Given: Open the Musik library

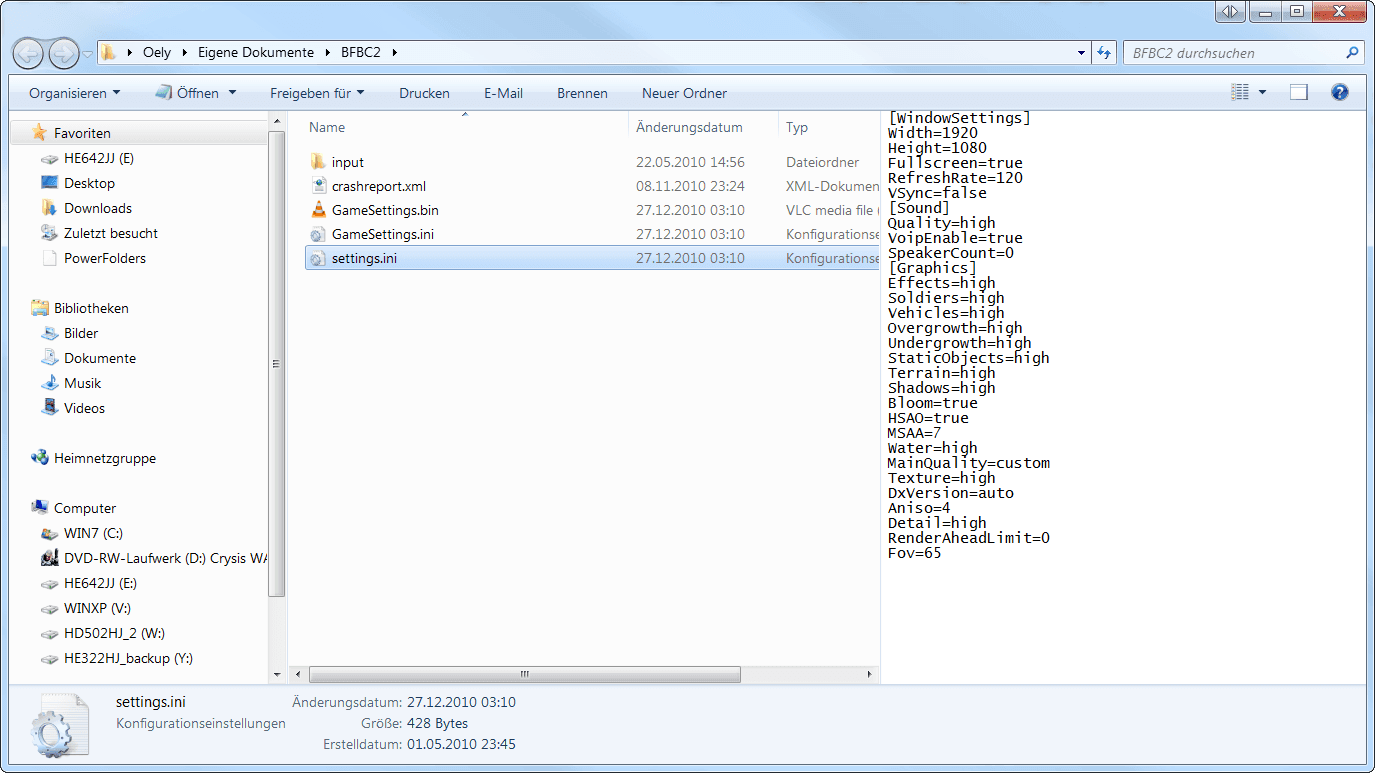Looking at the screenshot, I should pos(83,383).
